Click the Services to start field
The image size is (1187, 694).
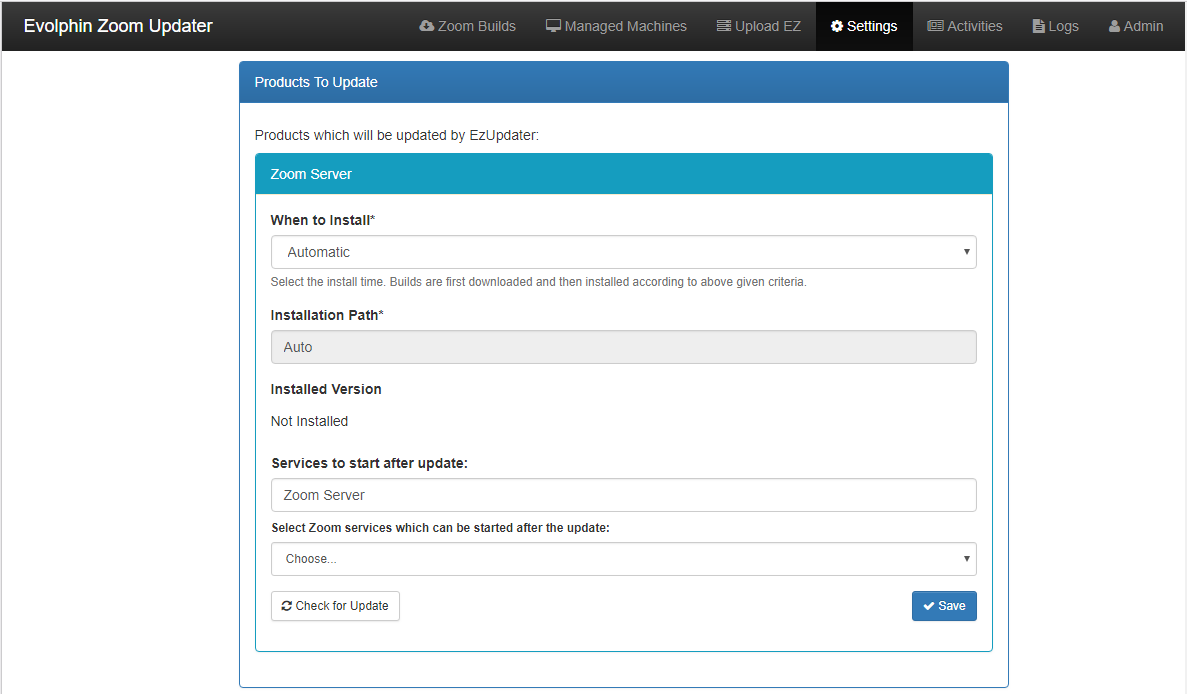tap(624, 495)
